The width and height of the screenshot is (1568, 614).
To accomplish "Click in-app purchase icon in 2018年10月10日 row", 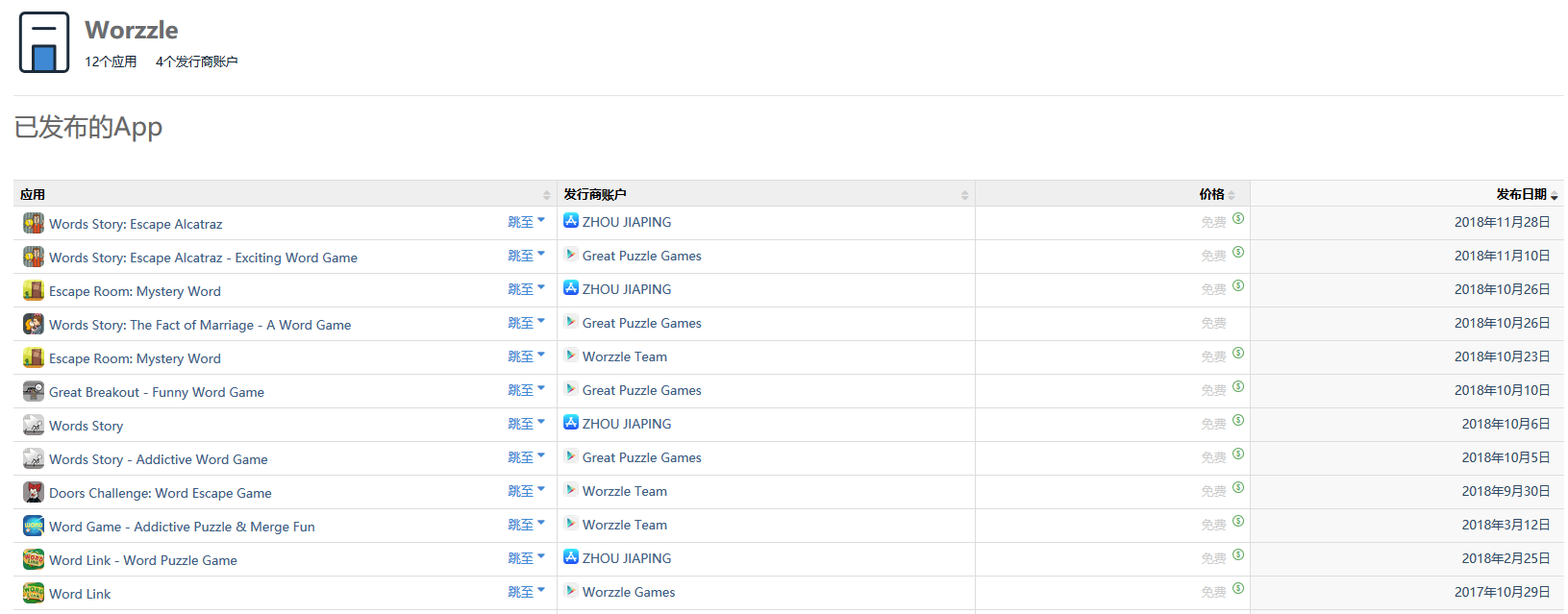I will pos(1238,386).
